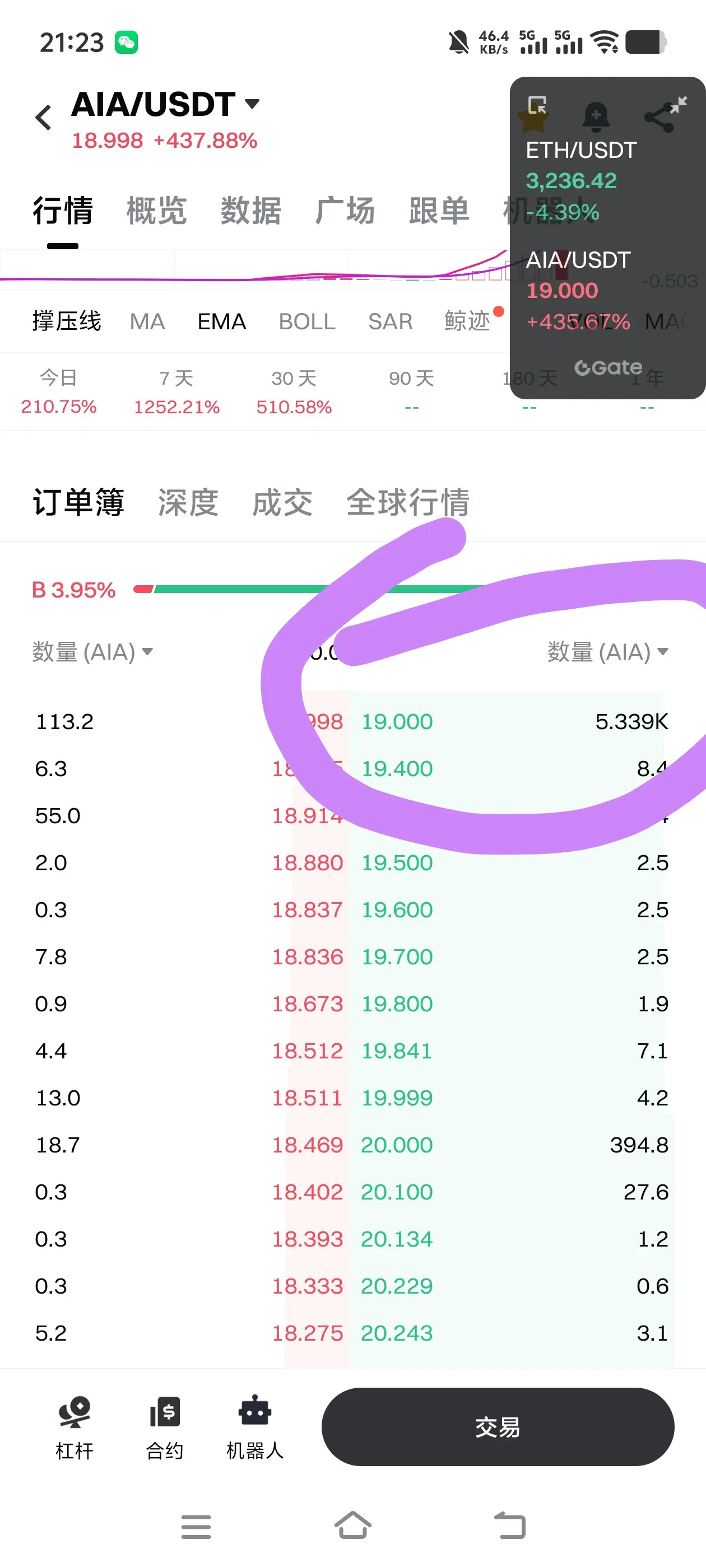This screenshot has width=706, height=1568.
Task: Toggle the SAR indicator
Action: tap(391, 321)
